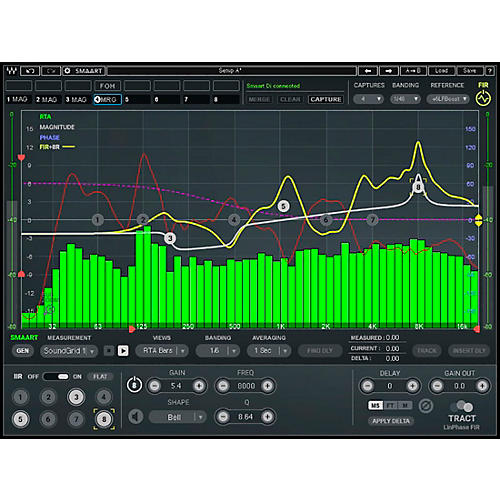Open the SoundGrid 1 measurement dropdown
Viewport: 500px width, 500px height.
[x=69, y=351]
